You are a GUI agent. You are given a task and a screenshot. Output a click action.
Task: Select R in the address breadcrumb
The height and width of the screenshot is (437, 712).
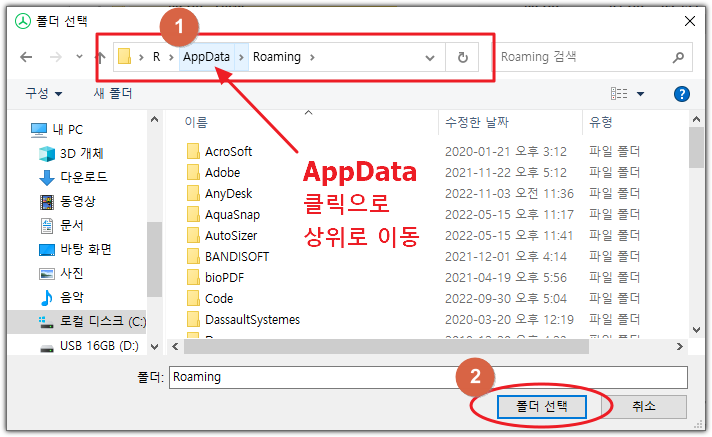[157, 57]
